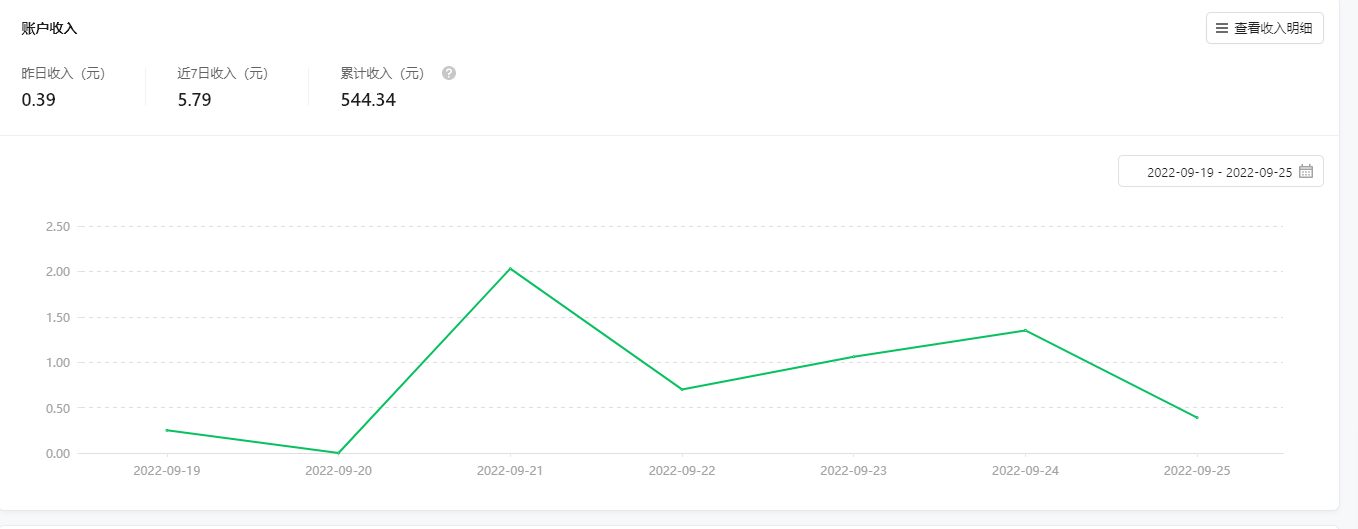
Task: Click the 2022-09-24 x-axis date label
Action: click(x=1025, y=470)
